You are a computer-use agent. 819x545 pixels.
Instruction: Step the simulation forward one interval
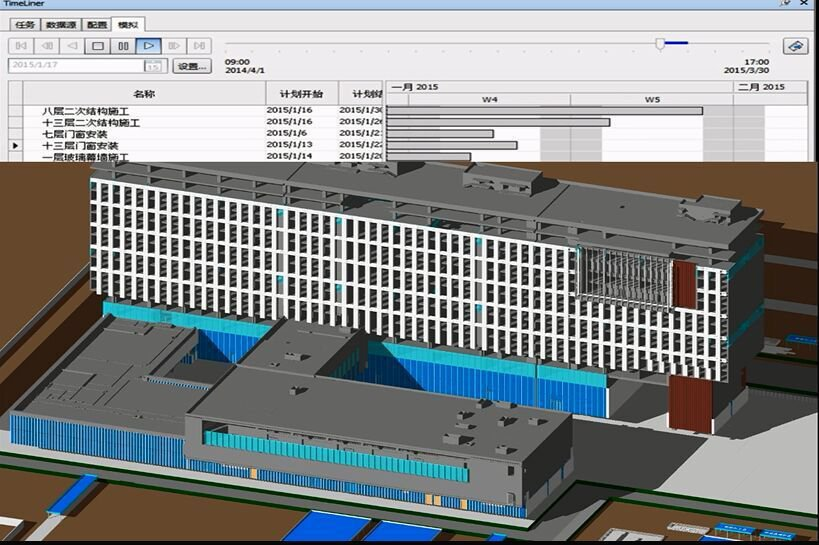pos(174,46)
